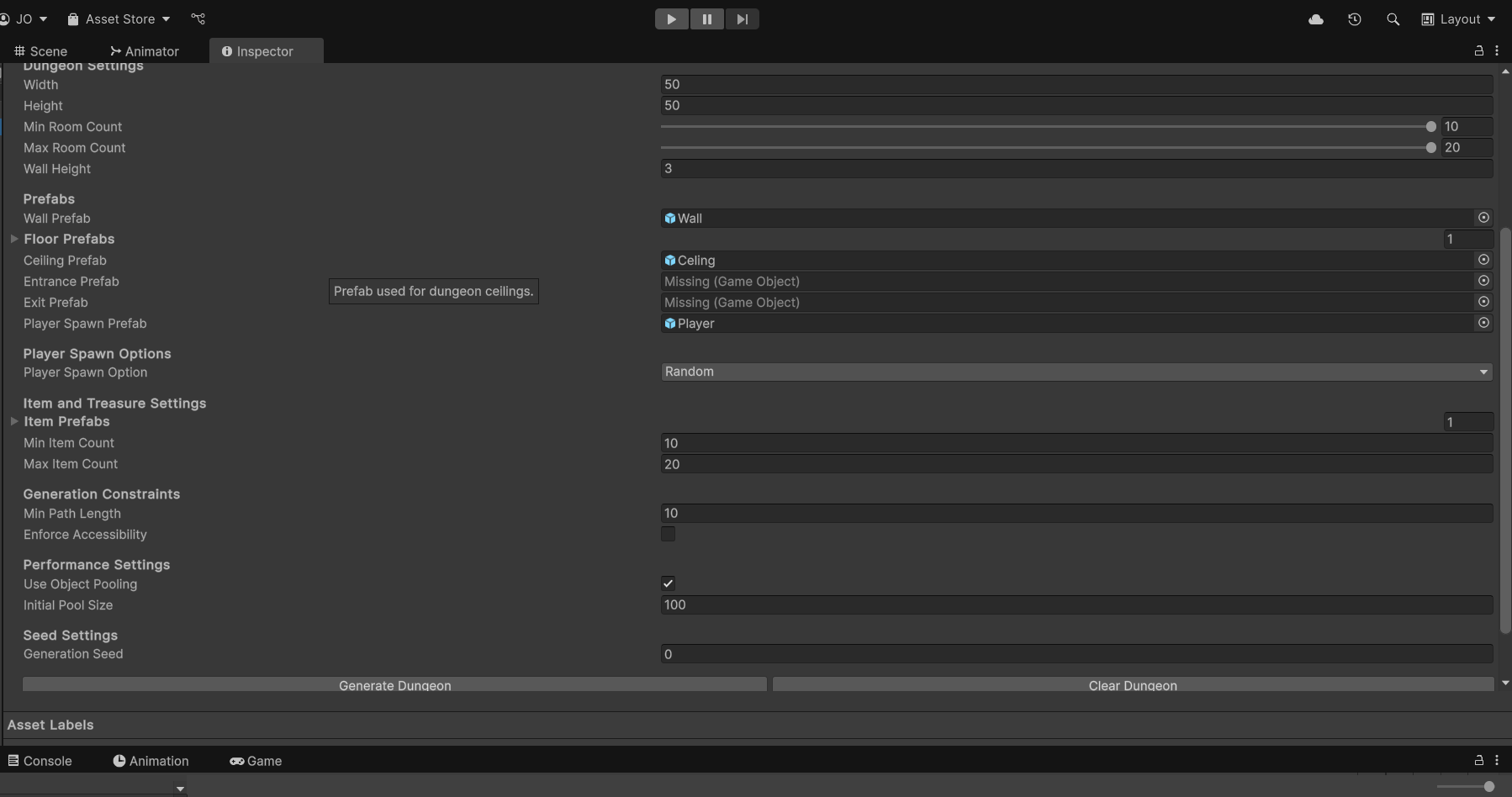Viewport: 1512px width, 797px height.
Task: Enable the Enforce Accessibility checkbox
Action: pos(669,534)
